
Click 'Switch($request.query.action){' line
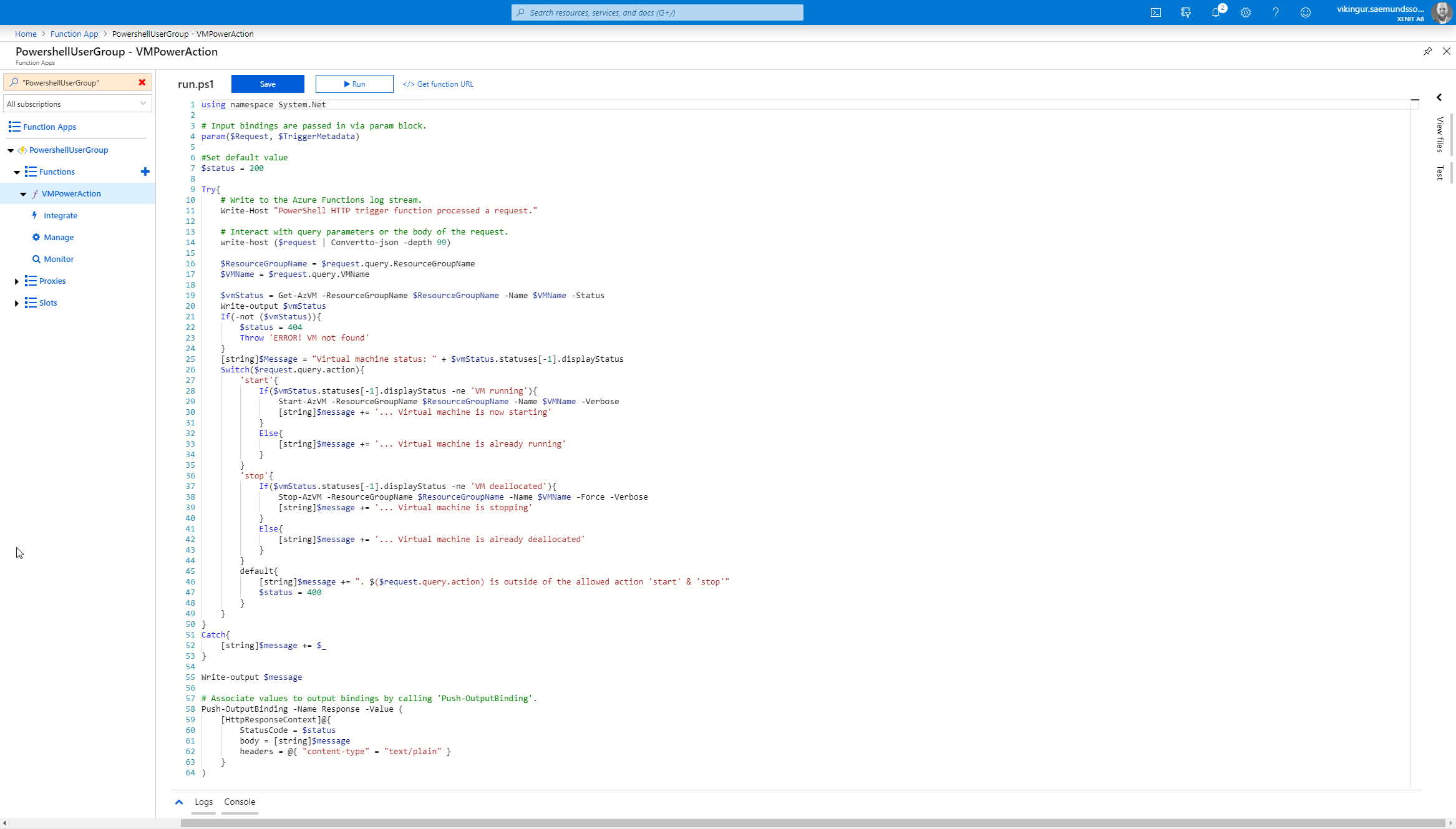point(292,370)
